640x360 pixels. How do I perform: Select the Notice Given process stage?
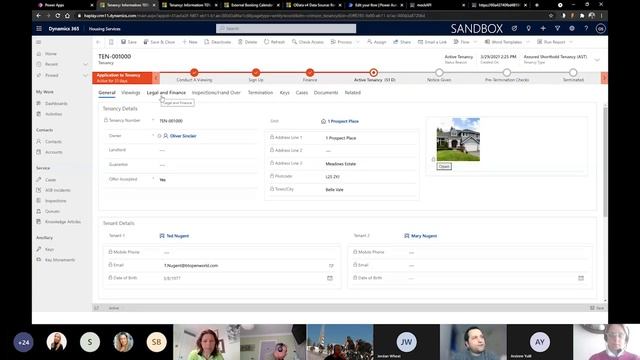439,73
